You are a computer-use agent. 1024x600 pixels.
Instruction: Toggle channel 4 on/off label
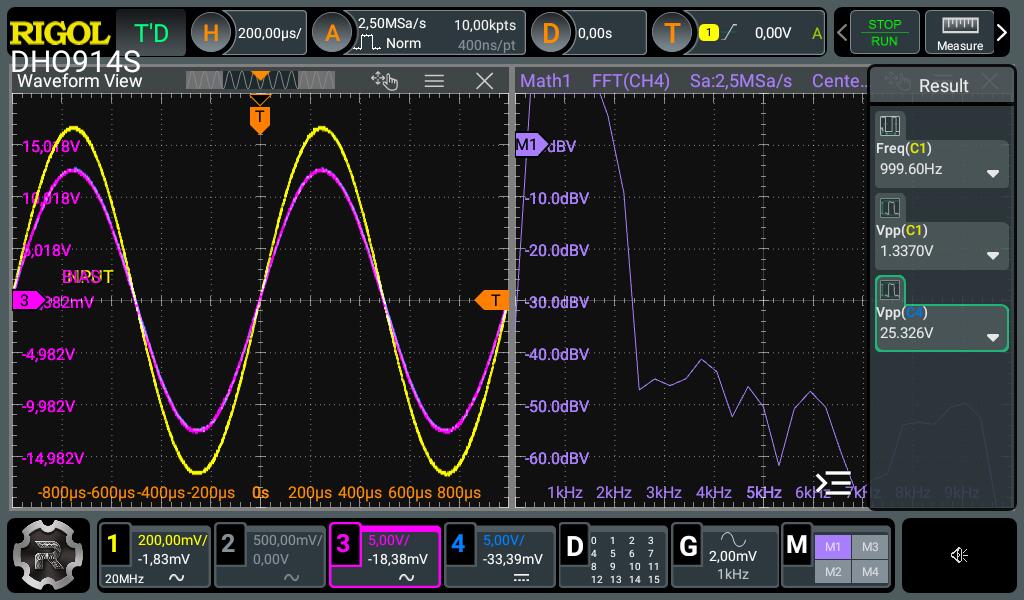pyautogui.click(x=458, y=543)
